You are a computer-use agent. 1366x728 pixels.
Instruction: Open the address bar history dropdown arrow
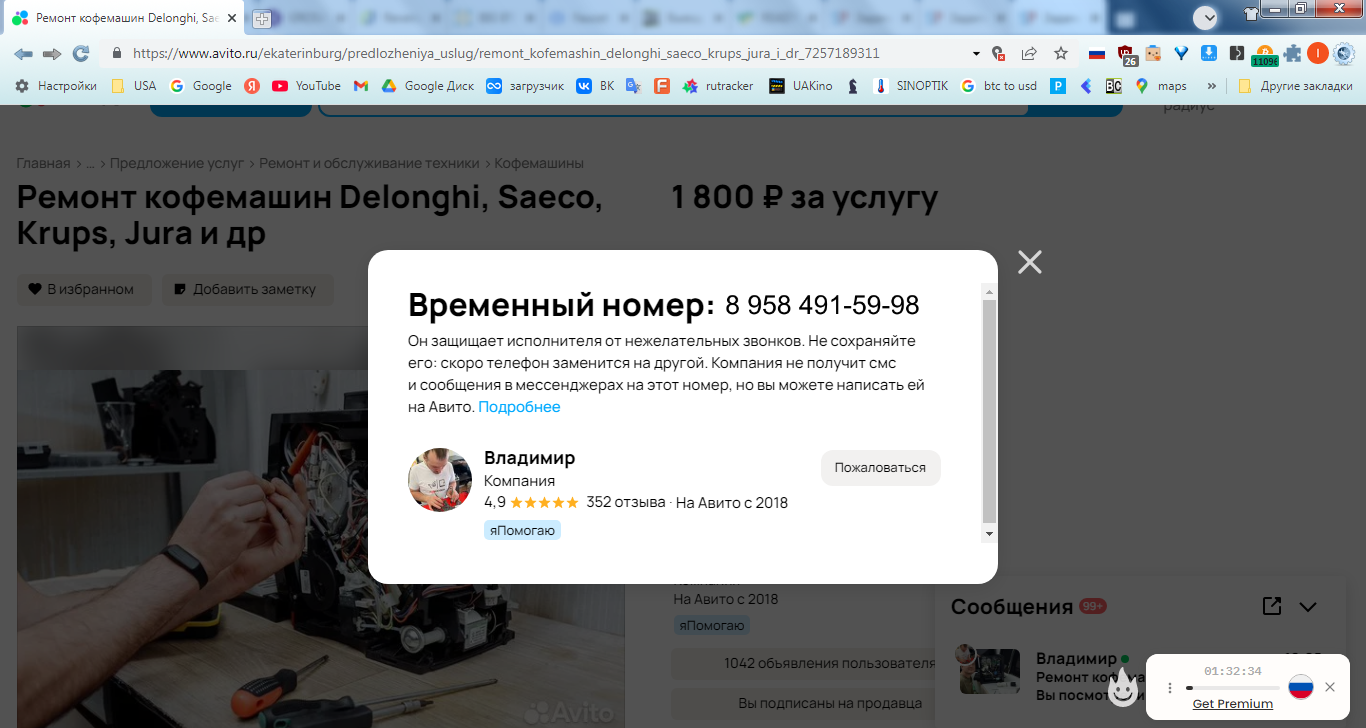pyautogui.click(x=976, y=53)
